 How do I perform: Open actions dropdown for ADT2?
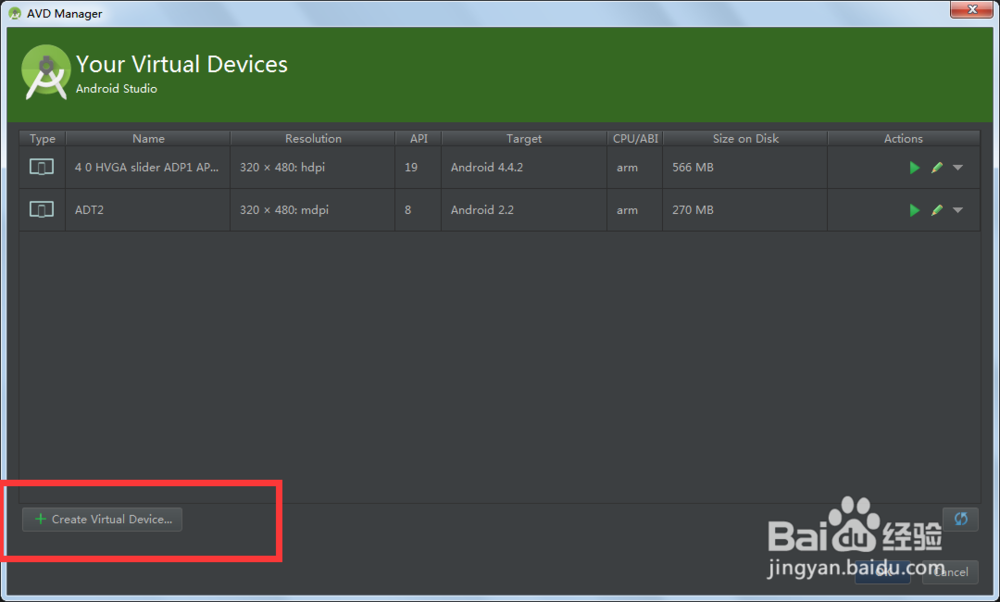coord(958,210)
